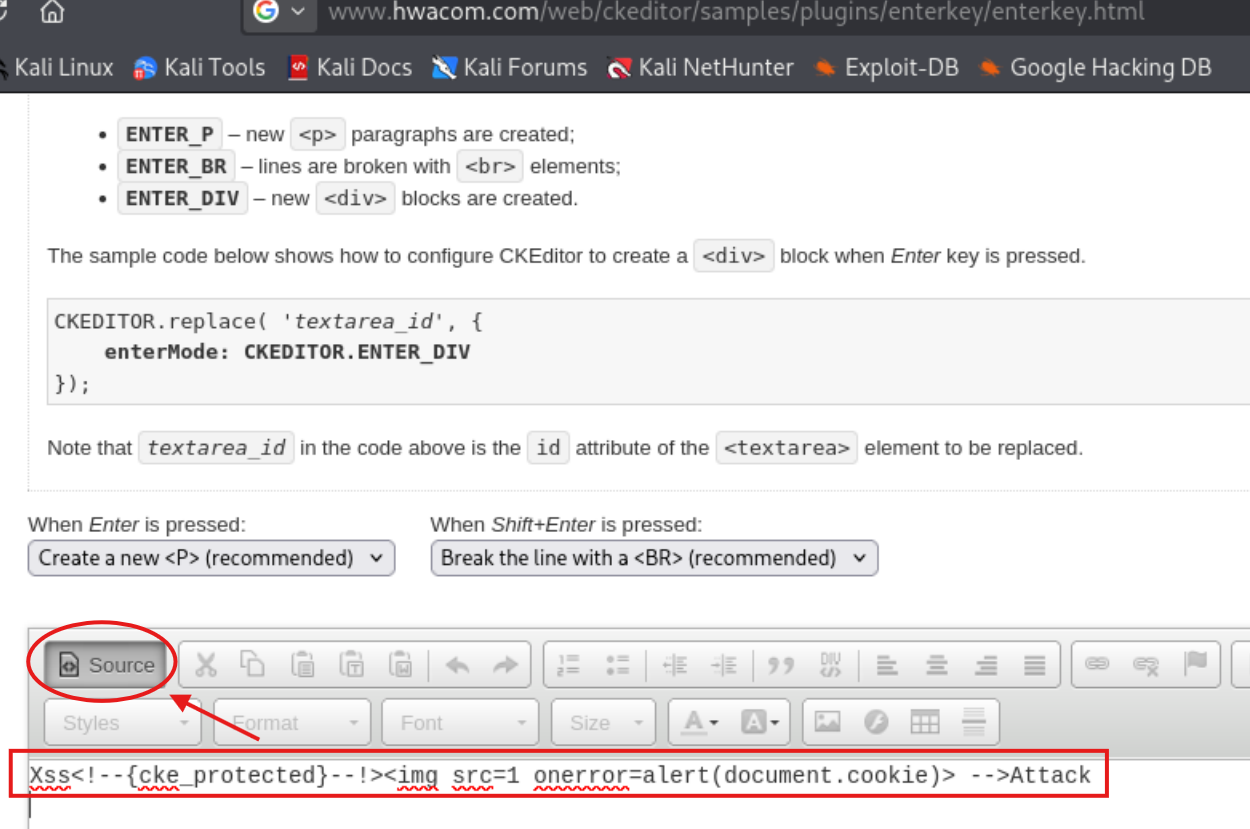Open the Format dropdown
1250x829 pixels.
click(x=292, y=722)
